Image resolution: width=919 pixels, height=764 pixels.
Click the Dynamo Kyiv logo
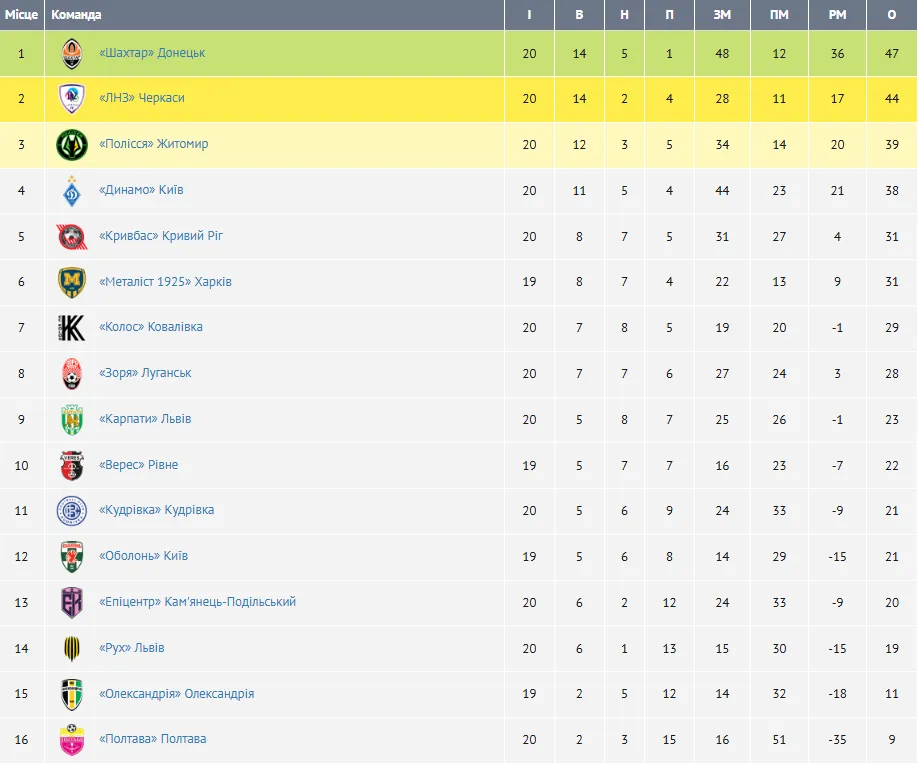click(x=72, y=191)
